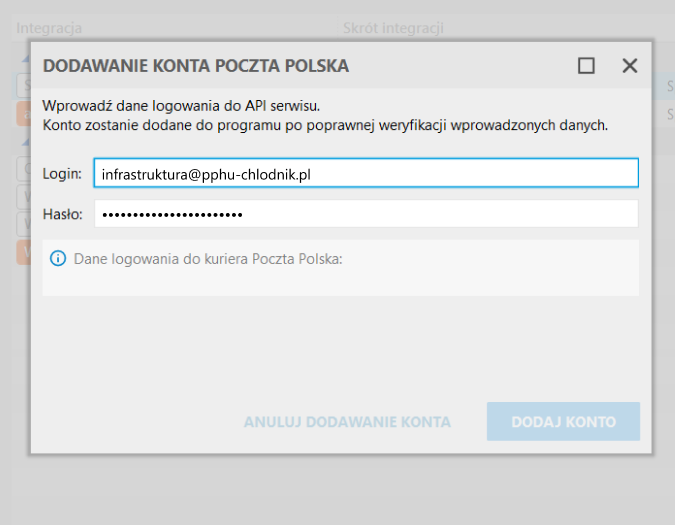
Task: Click the Konto zostanie dodane do programu text
Action: [325, 125]
